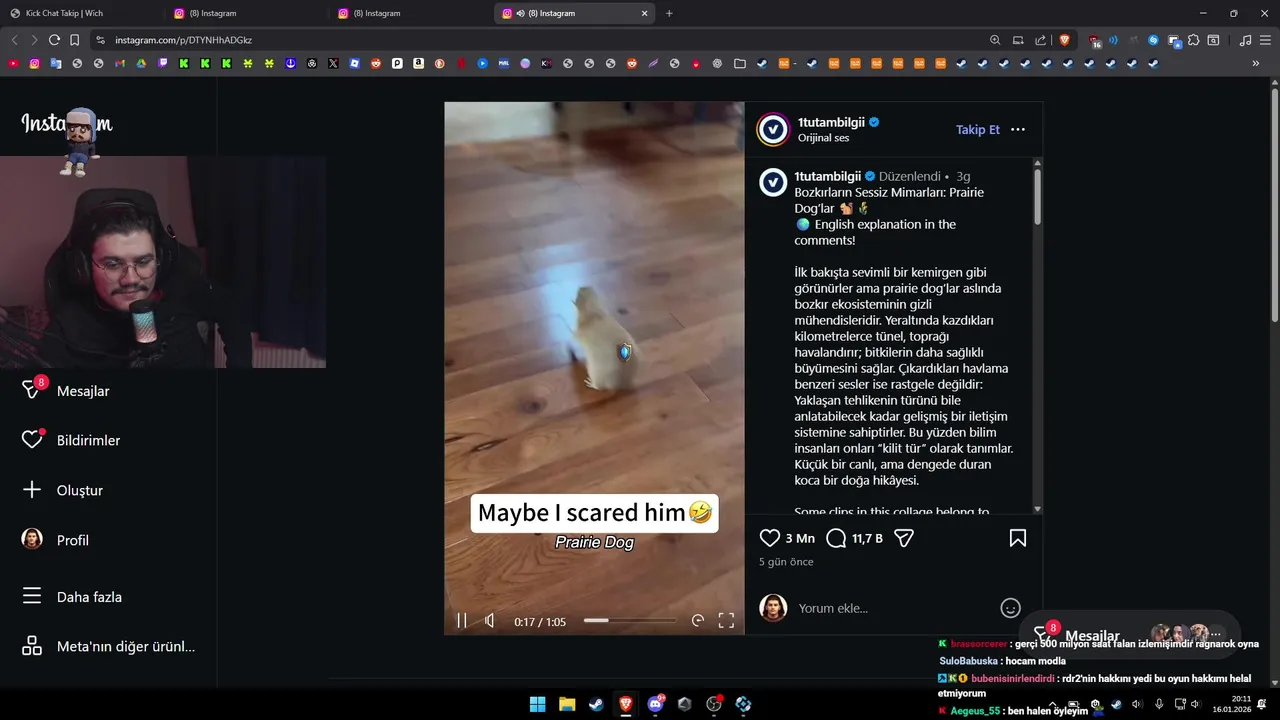The image size is (1280, 720).
Task: Open the browser extensions puzzle icon
Action: point(1194,40)
